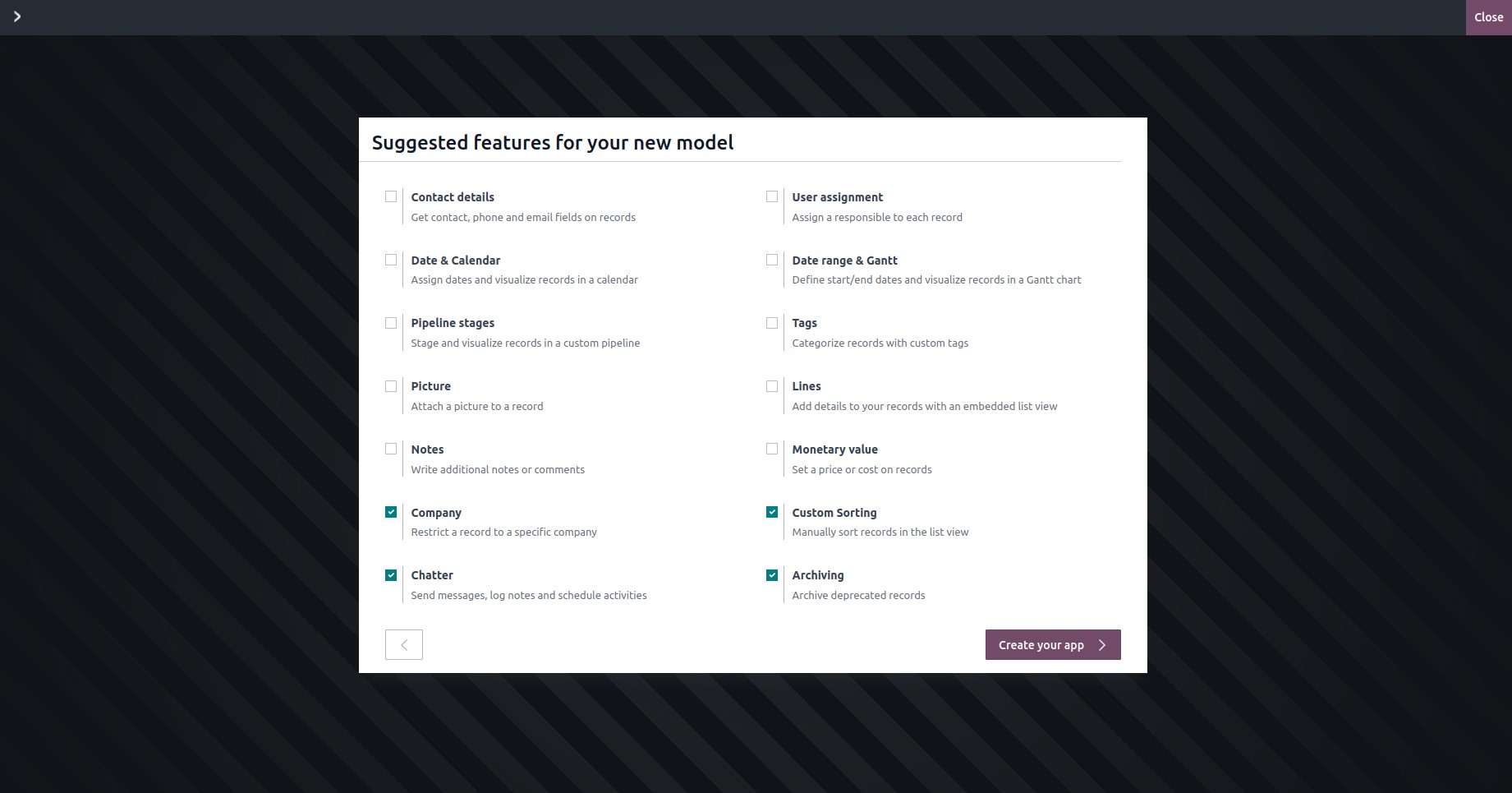The width and height of the screenshot is (1512, 793).
Task: Uncheck the Company feature
Action: [391, 512]
